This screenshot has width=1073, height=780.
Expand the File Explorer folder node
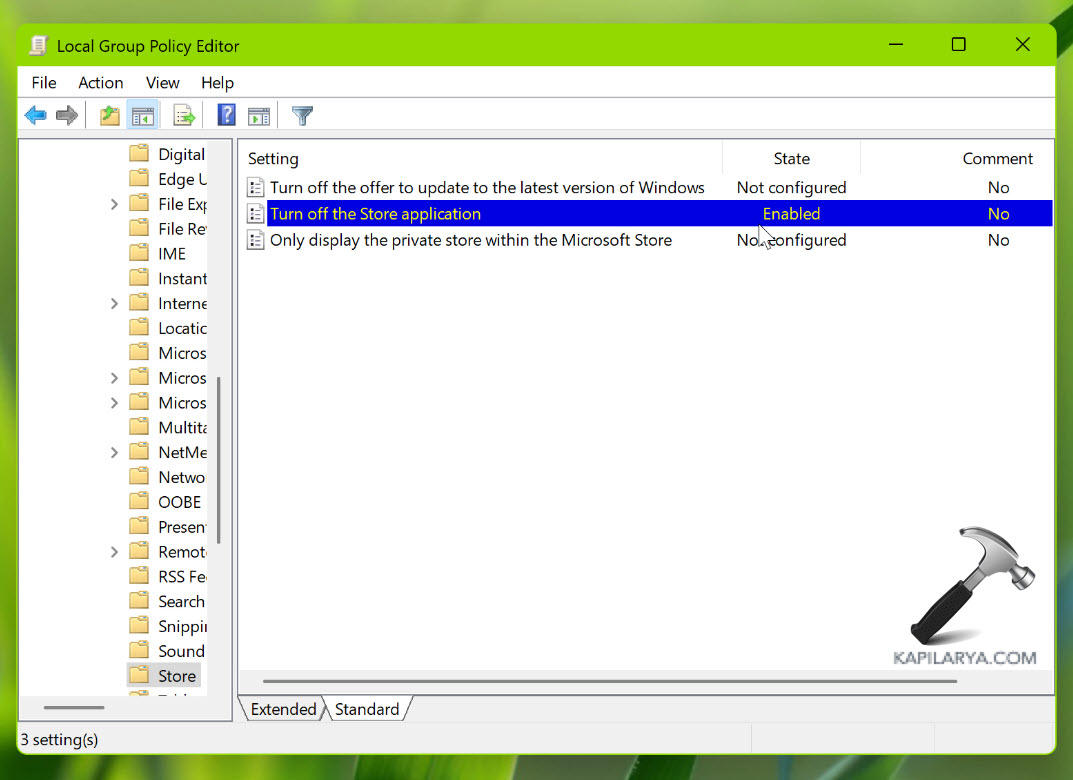coord(114,204)
